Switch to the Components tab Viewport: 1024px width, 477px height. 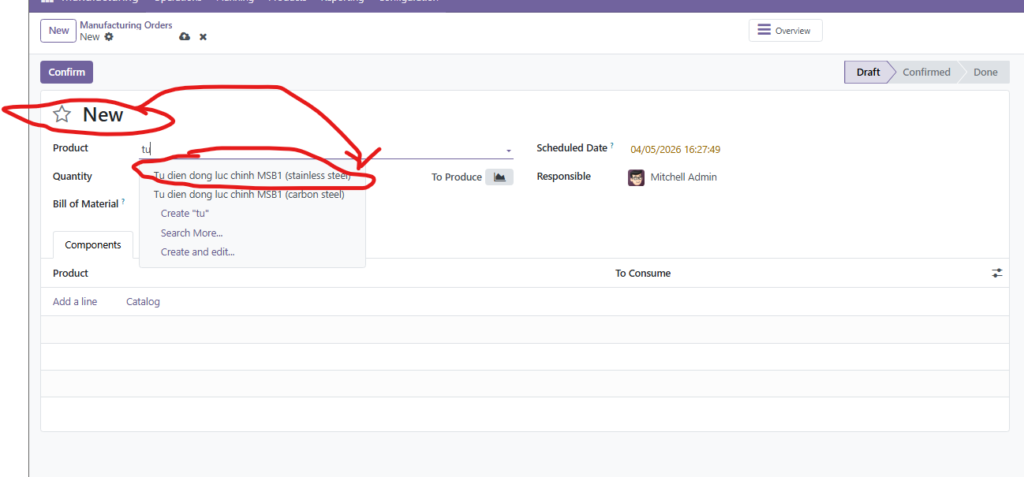point(93,245)
